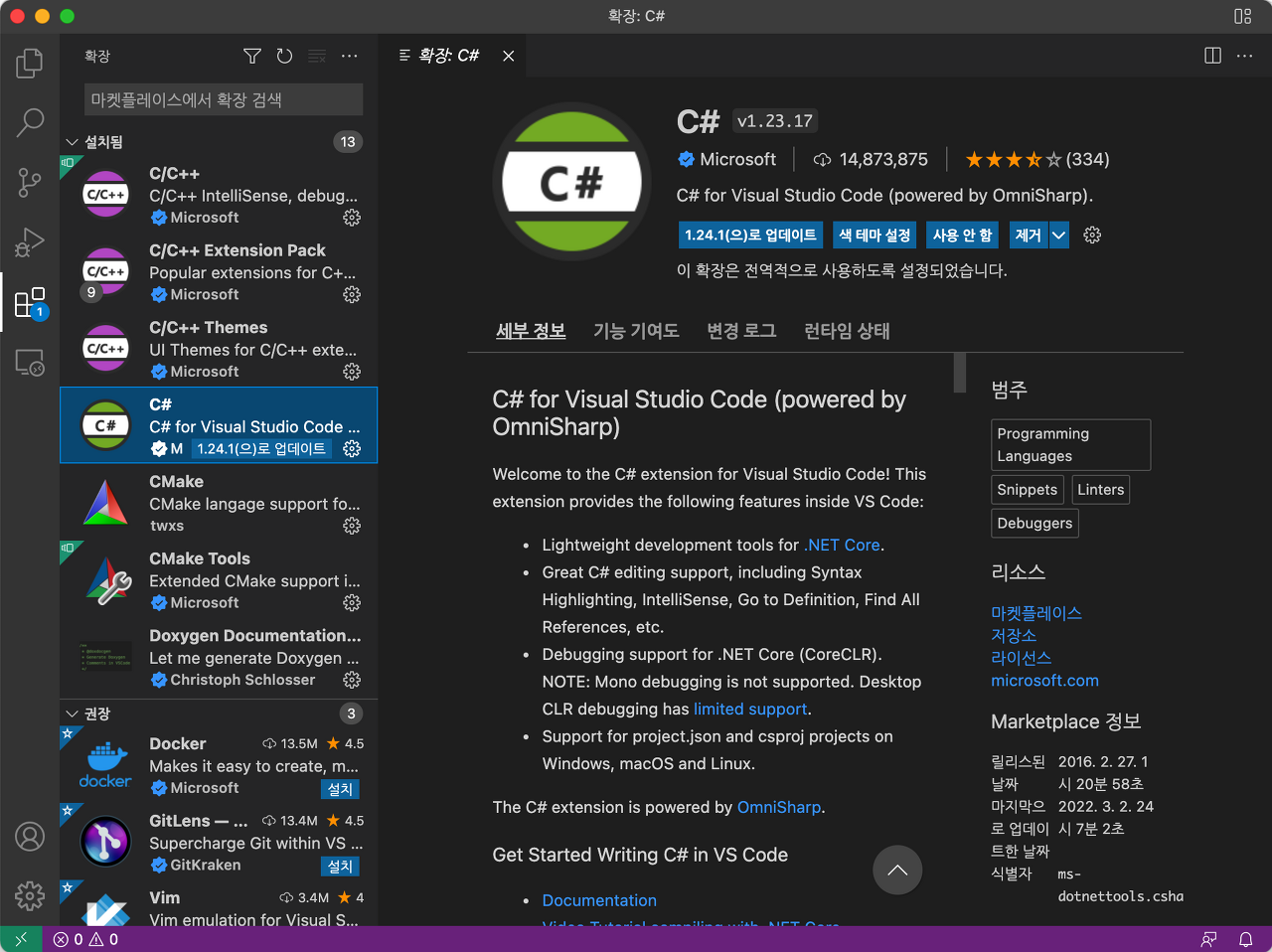Click the marketplace extension search box
The height and width of the screenshot is (952, 1272).
(224, 99)
